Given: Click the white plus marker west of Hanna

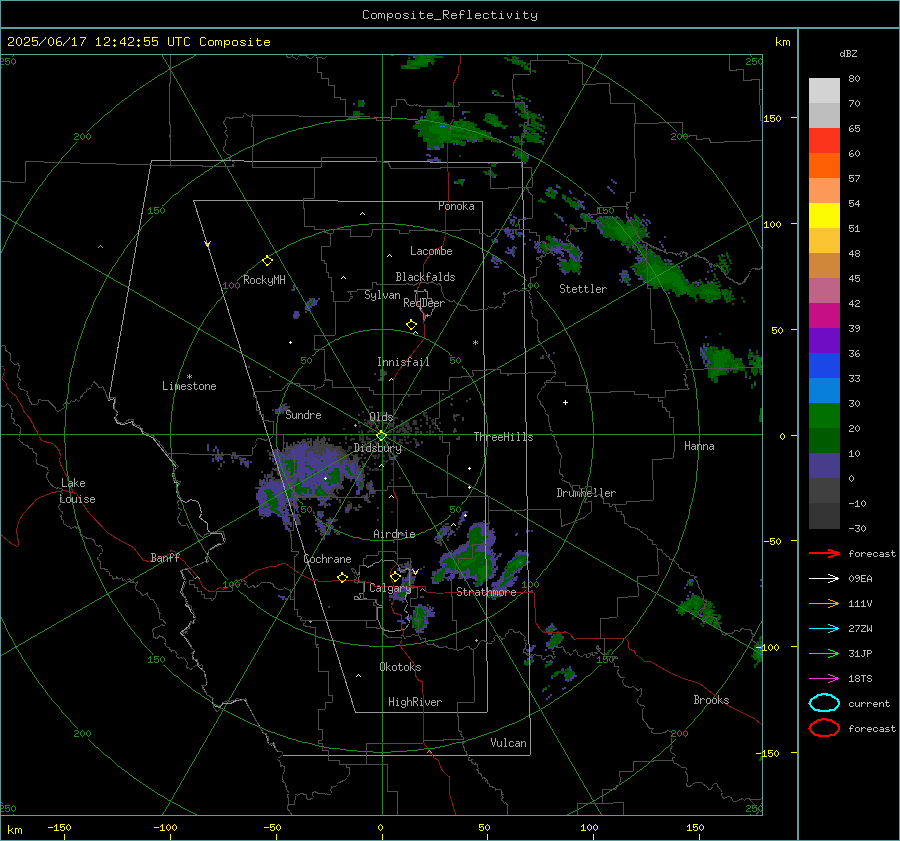Looking at the screenshot, I should 565,402.
